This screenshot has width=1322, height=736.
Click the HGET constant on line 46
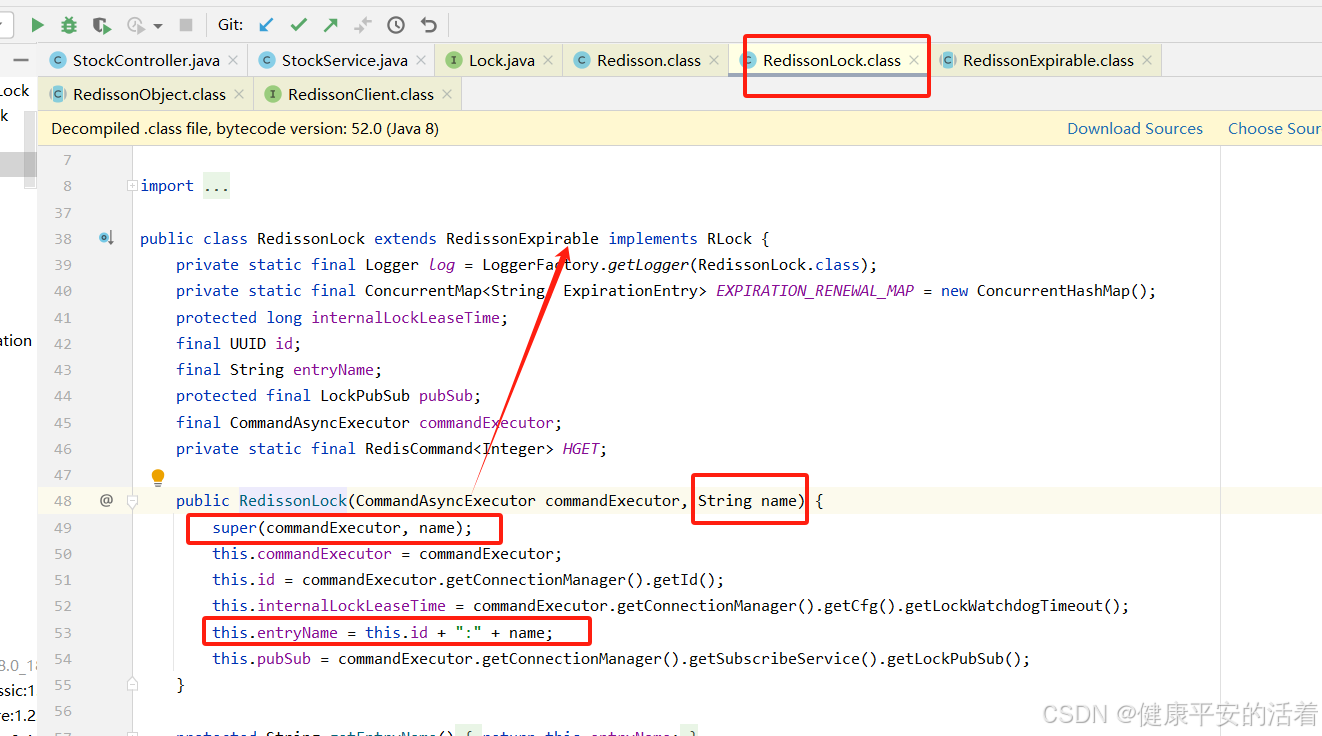tap(580, 448)
